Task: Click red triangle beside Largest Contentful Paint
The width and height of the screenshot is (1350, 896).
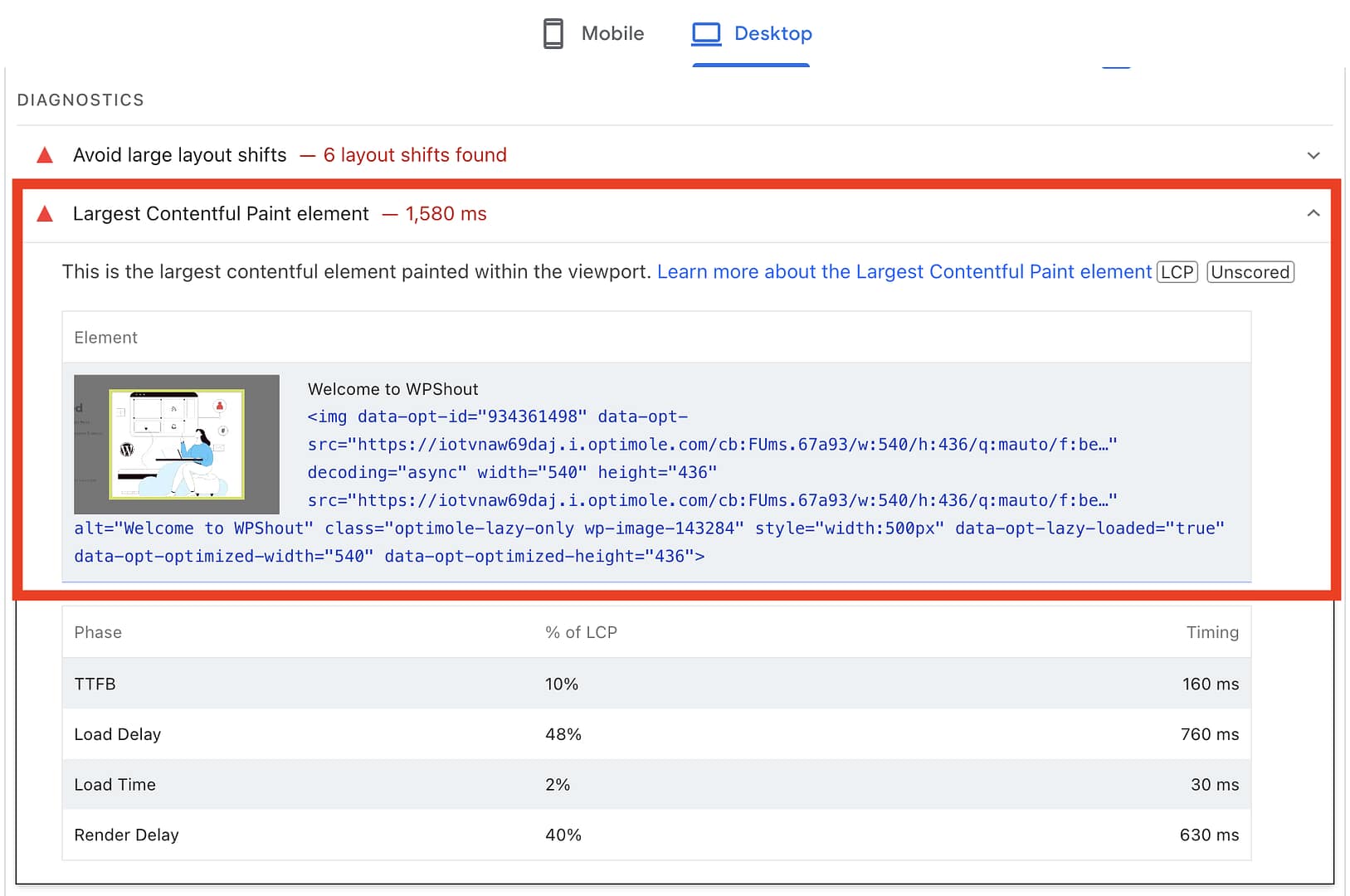Action: [x=46, y=215]
